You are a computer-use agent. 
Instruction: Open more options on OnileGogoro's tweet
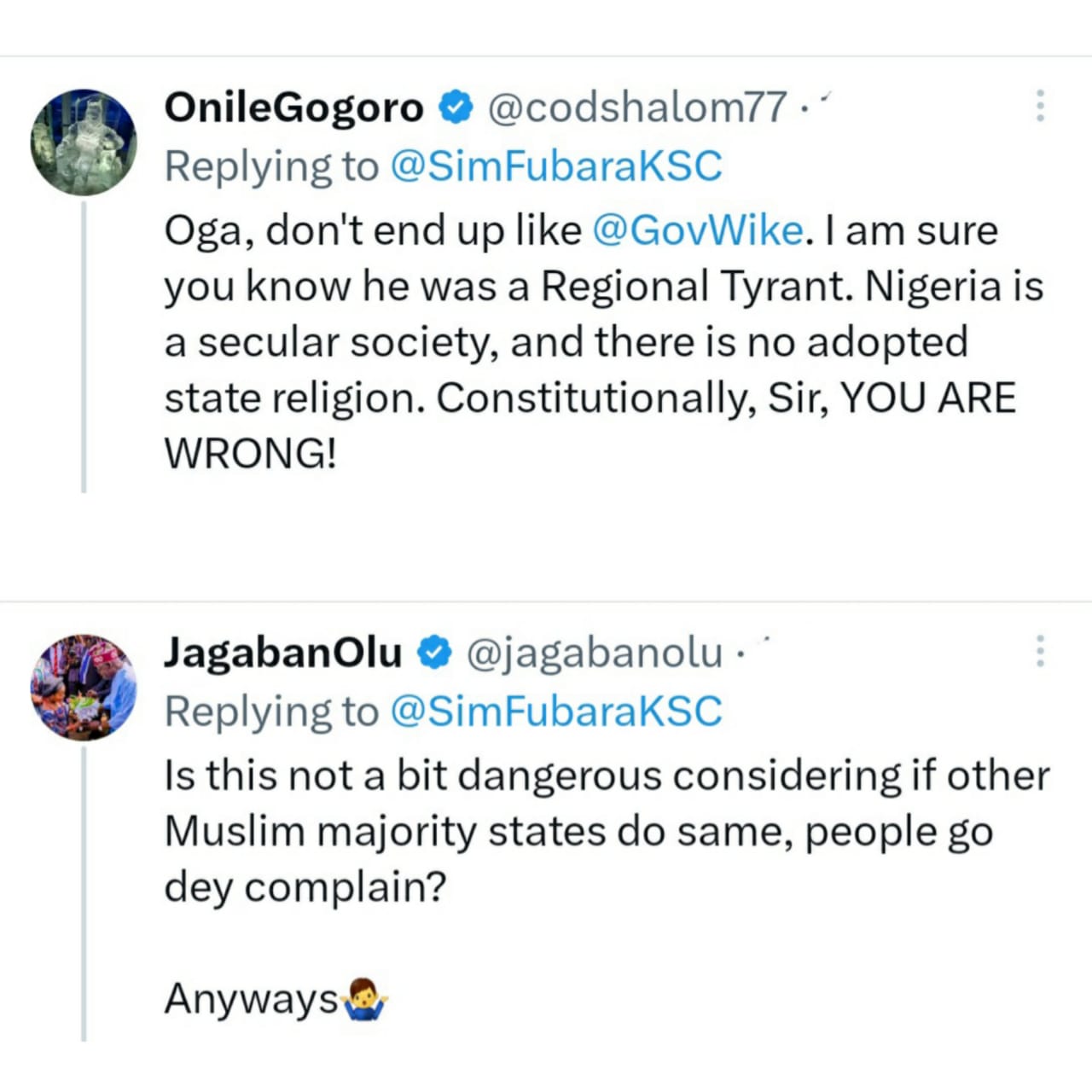point(1040,106)
